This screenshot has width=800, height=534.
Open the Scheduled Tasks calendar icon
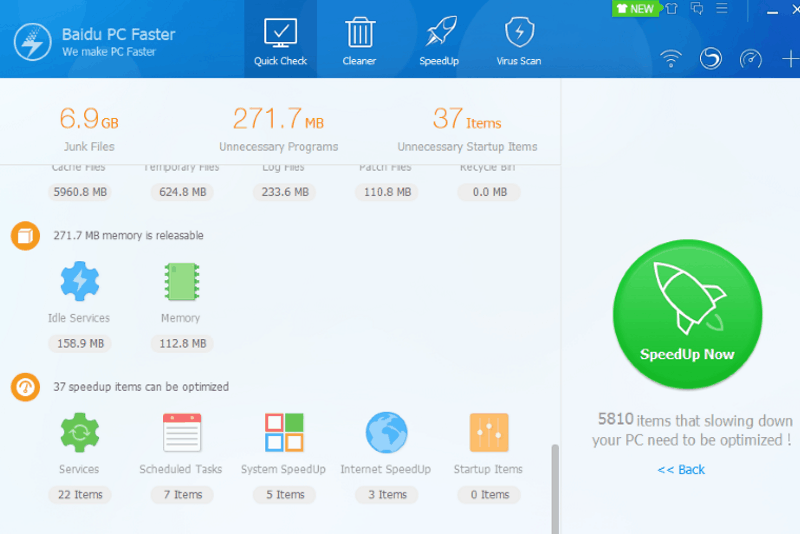pyautogui.click(x=182, y=433)
